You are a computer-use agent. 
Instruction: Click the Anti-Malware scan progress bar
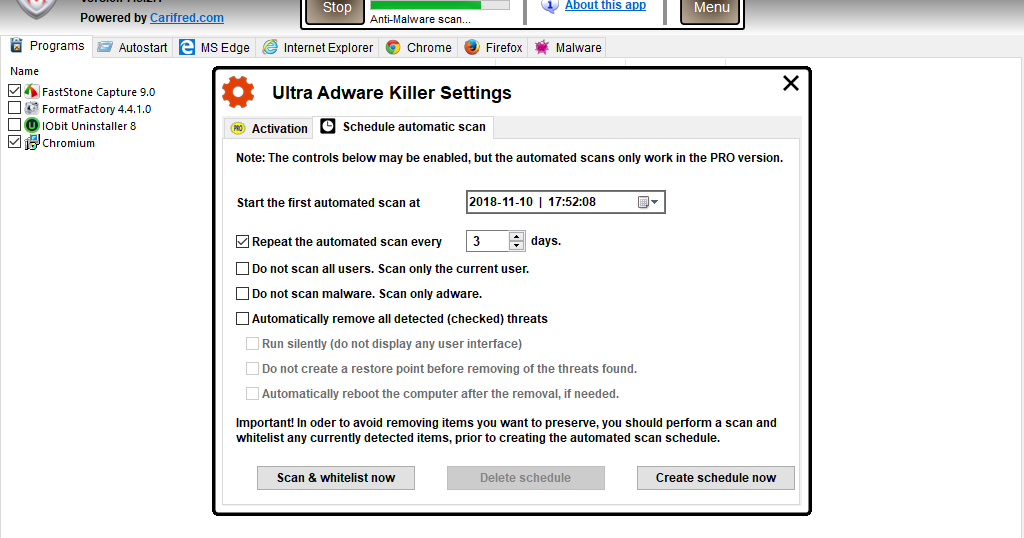pyautogui.click(x=440, y=5)
